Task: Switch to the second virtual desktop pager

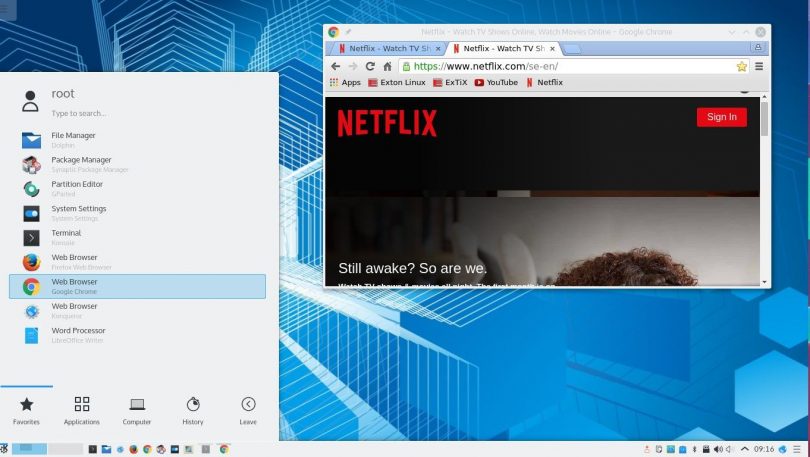Action: [66, 449]
